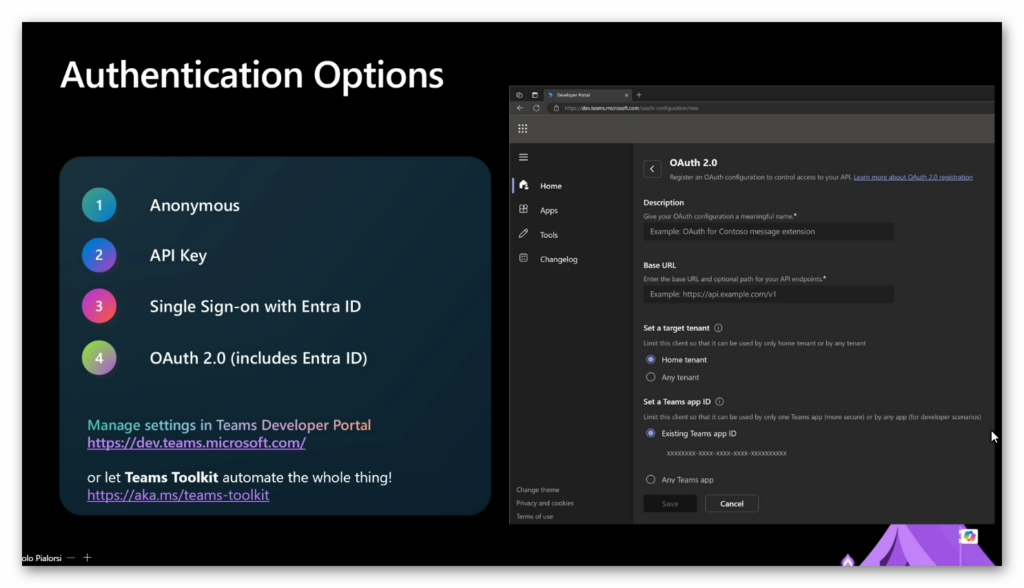Collapse the hamburger navigation menu

(523, 157)
